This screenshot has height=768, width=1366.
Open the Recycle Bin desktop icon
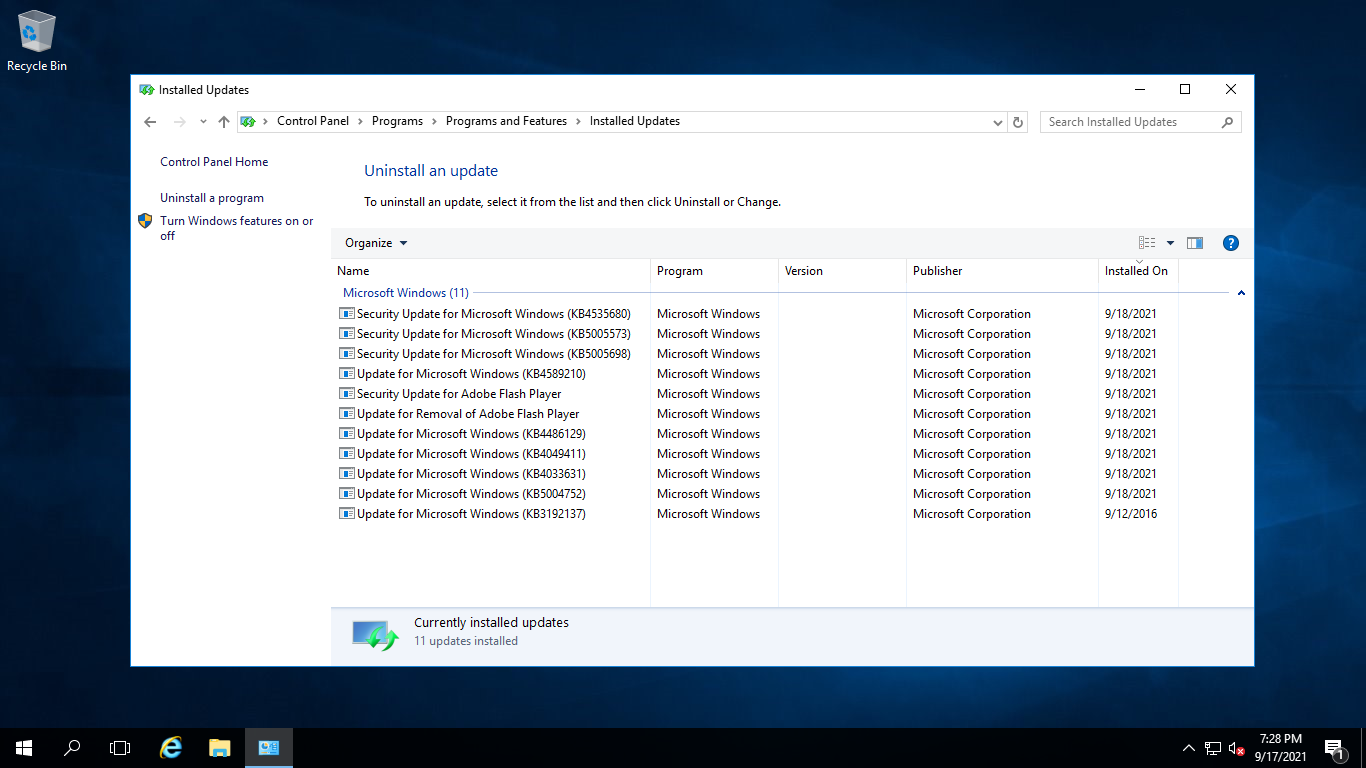37,40
